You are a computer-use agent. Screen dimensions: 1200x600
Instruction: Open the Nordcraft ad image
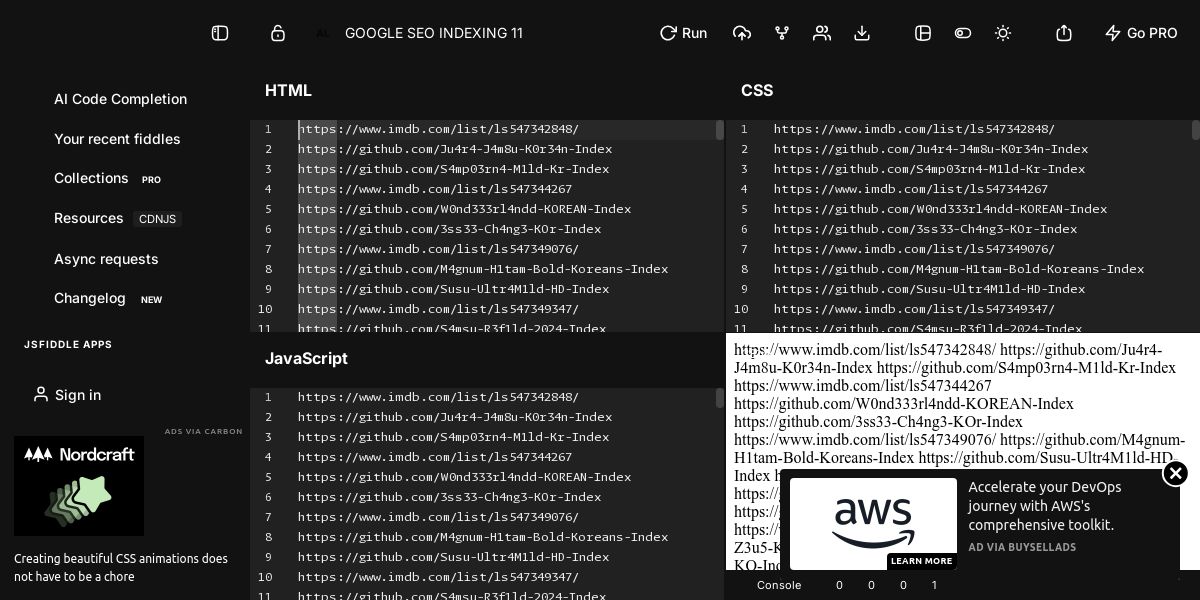(x=79, y=486)
